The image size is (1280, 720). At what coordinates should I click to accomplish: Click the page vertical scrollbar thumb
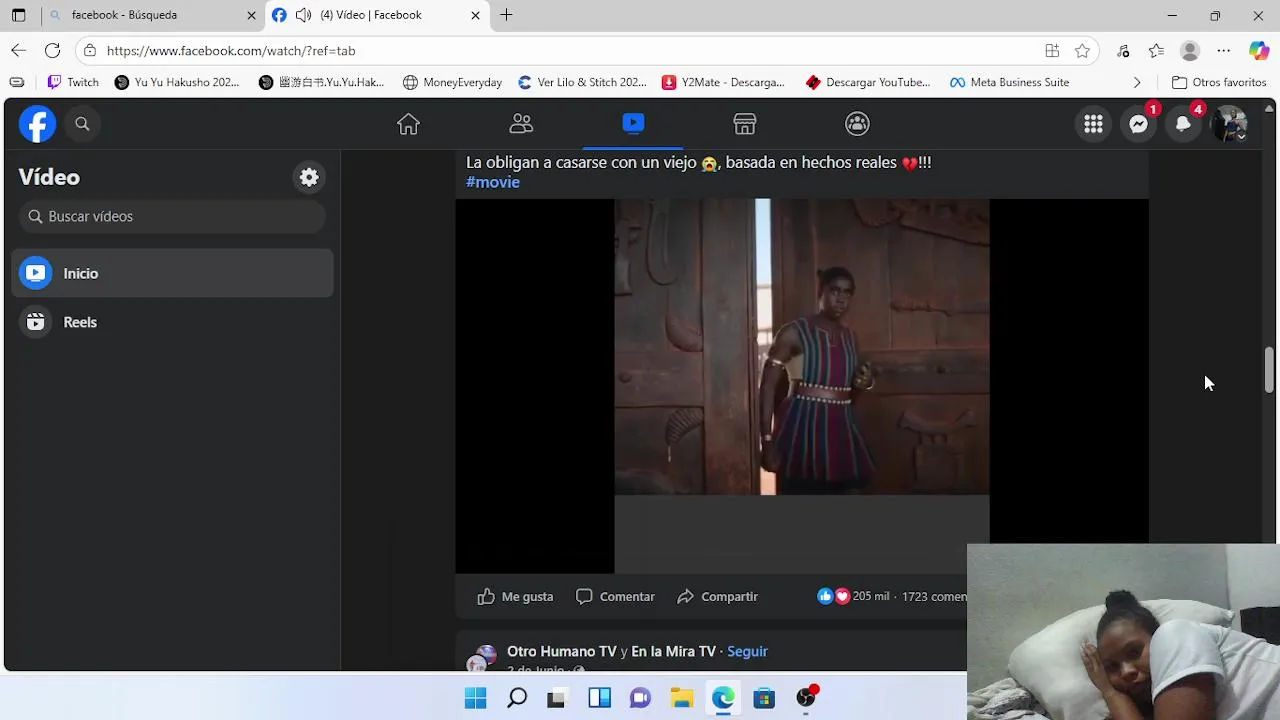point(1270,371)
